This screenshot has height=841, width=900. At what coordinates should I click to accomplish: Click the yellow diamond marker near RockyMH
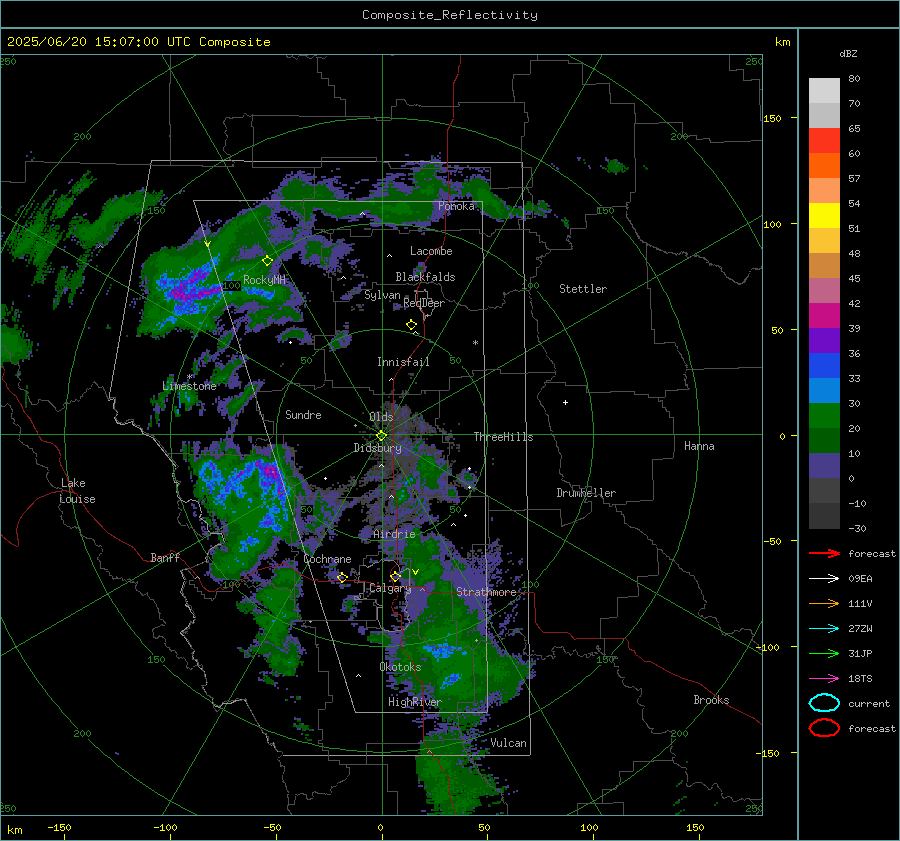coord(267,261)
